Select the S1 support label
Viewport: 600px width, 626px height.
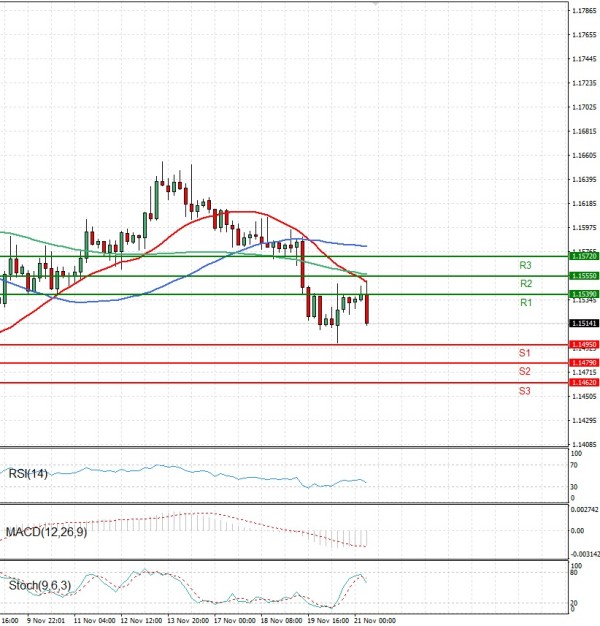coord(524,354)
